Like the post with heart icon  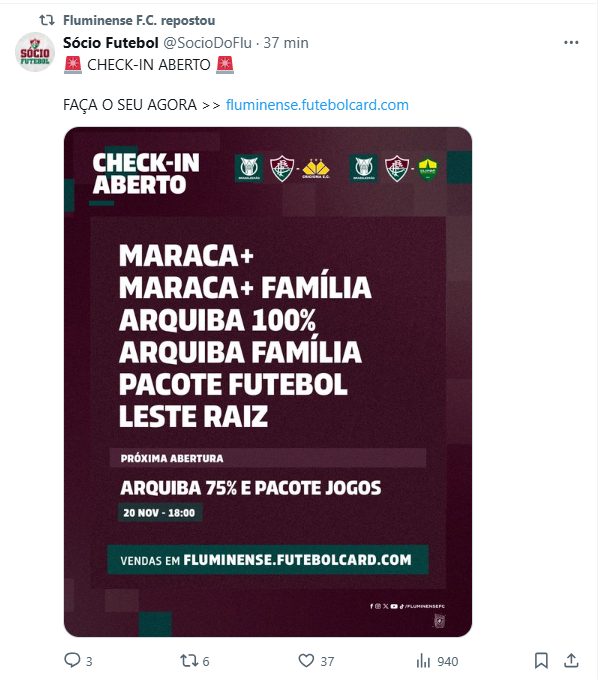(x=306, y=660)
